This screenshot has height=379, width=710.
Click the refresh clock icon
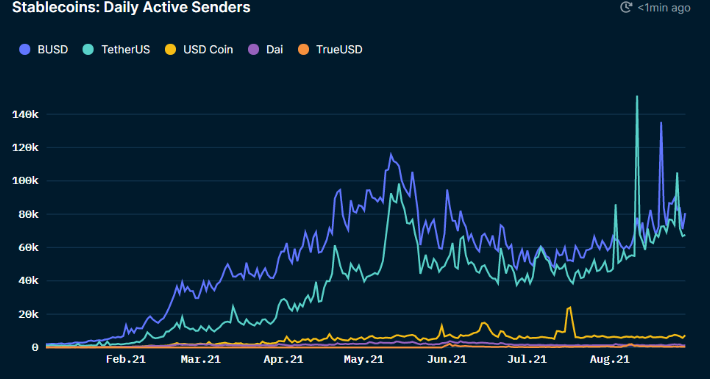pyautogui.click(x=626, y=7)
